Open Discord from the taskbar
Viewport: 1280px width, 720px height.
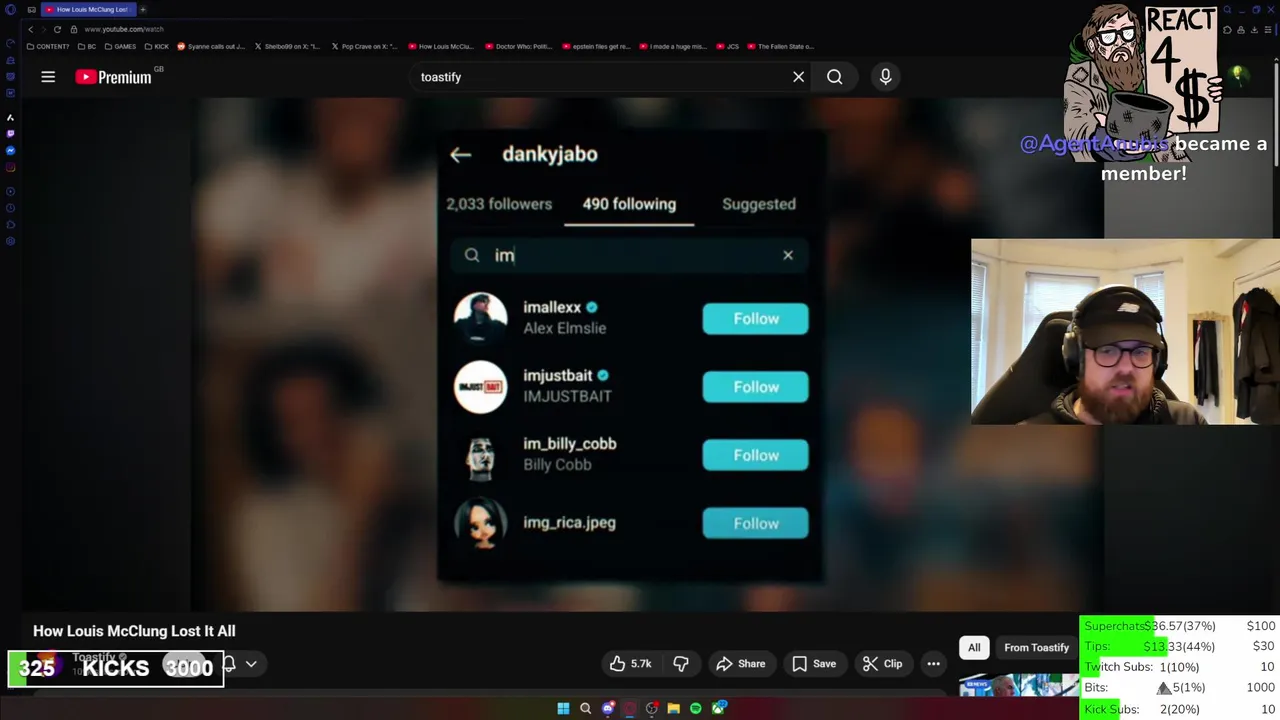607,709
